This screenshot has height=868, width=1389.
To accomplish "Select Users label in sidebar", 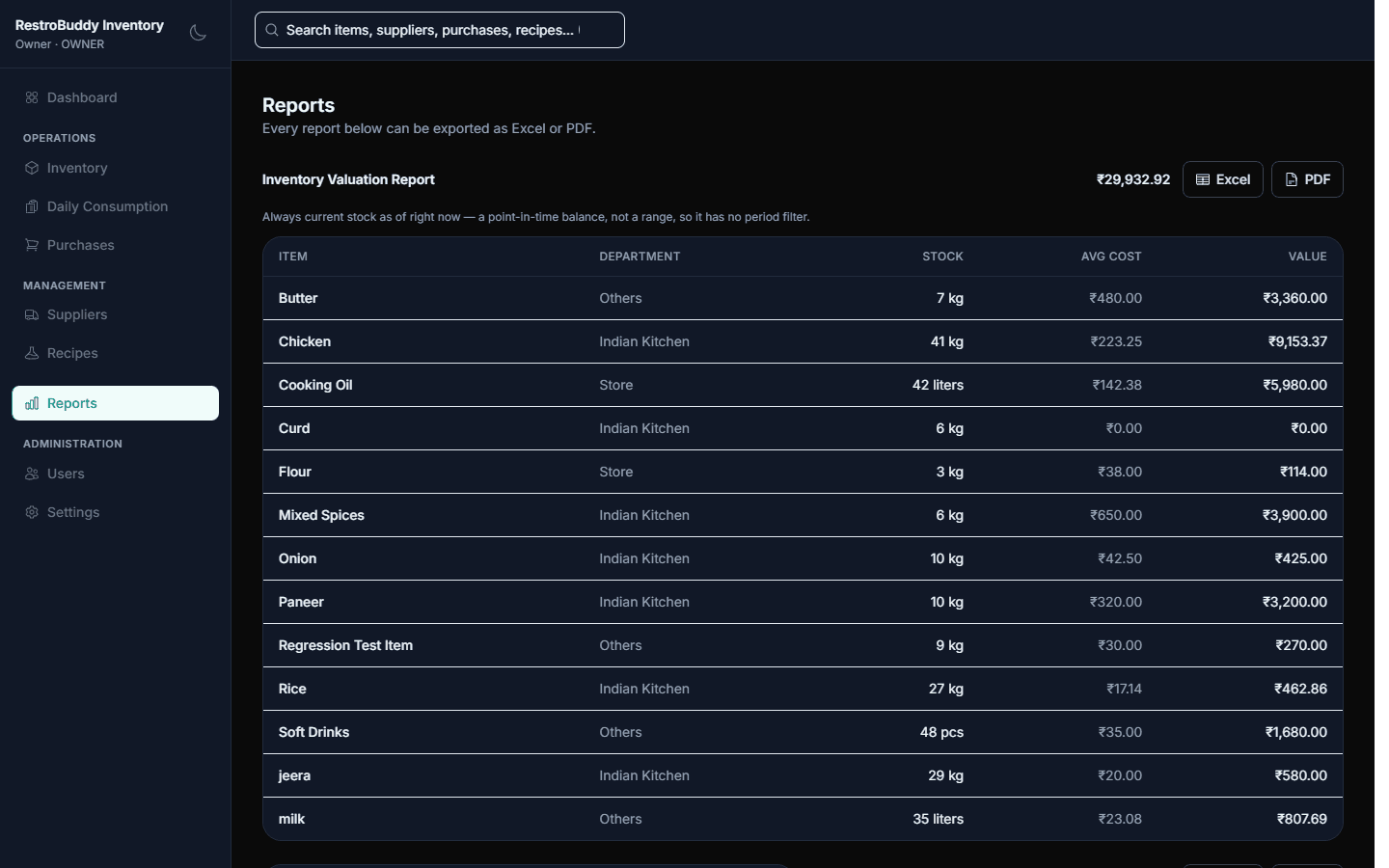I will tap(66, 474).
